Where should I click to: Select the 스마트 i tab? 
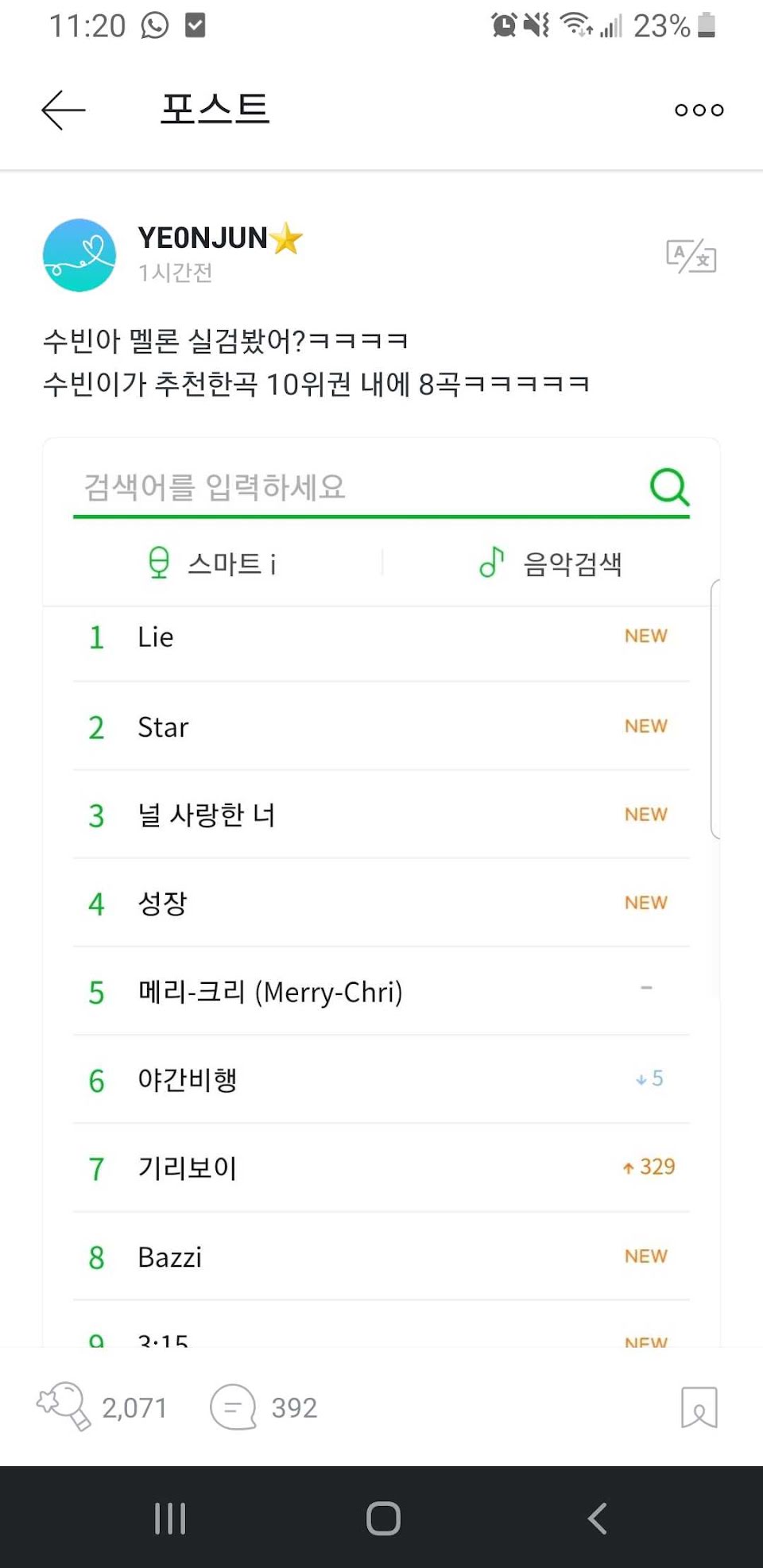click(212, 563)
